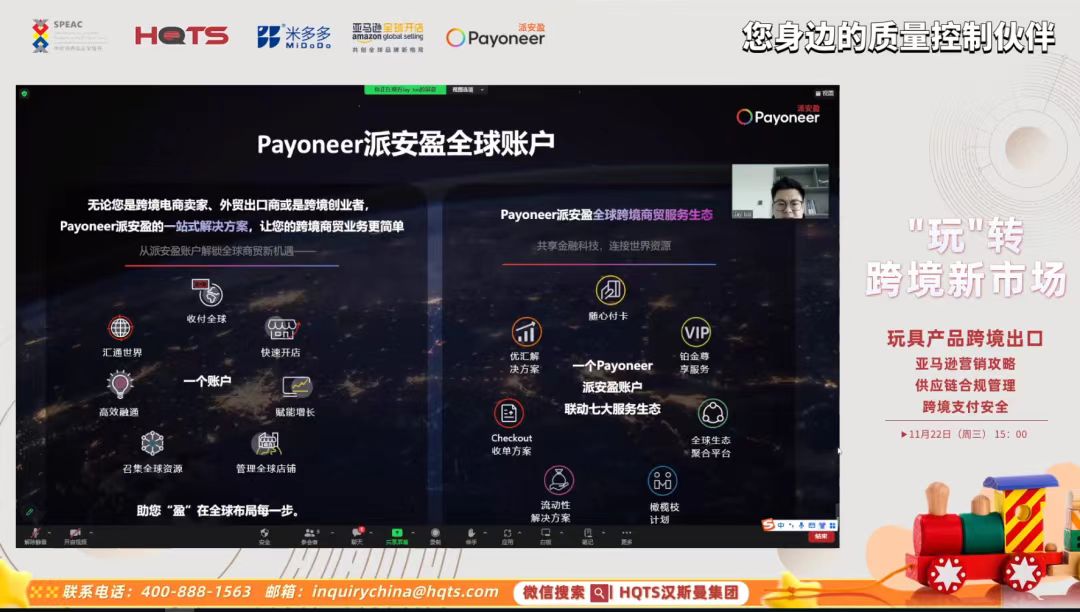Click the 随心付卡 card icon
The height and width of the screenshot is (612, 1080).
tap(610, 291)
